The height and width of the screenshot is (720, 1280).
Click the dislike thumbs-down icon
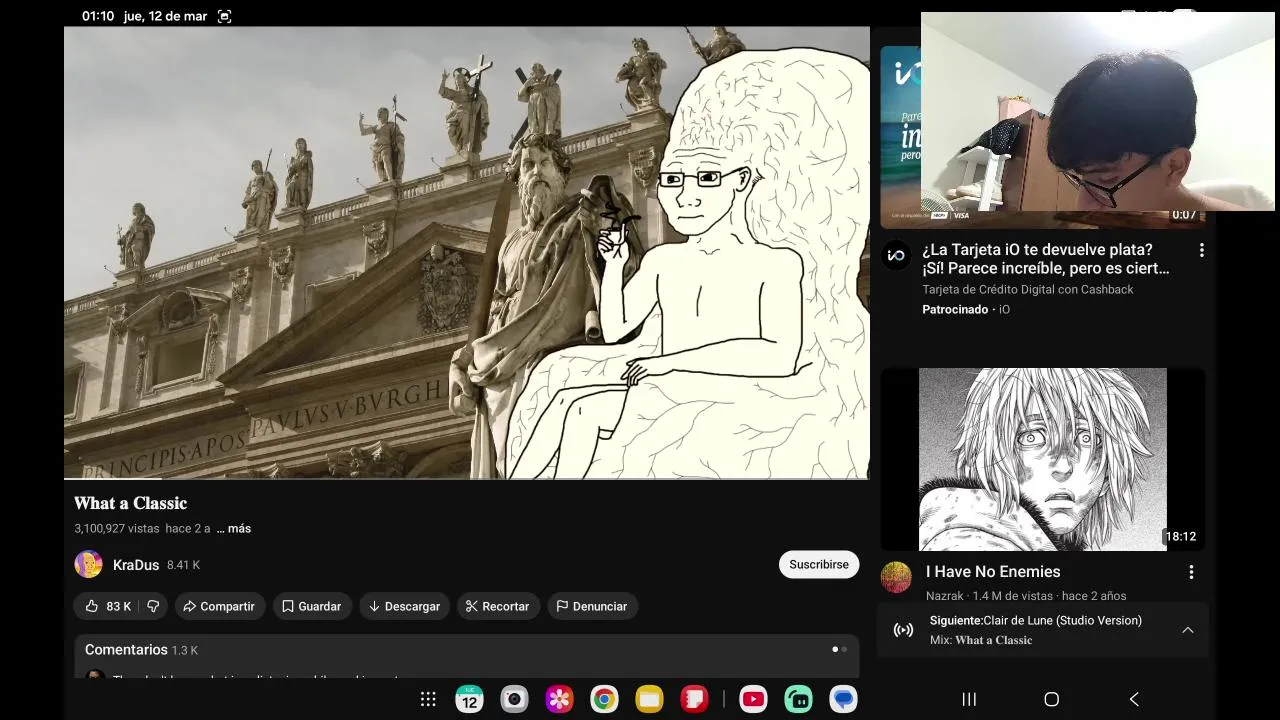tap(153, 606)
